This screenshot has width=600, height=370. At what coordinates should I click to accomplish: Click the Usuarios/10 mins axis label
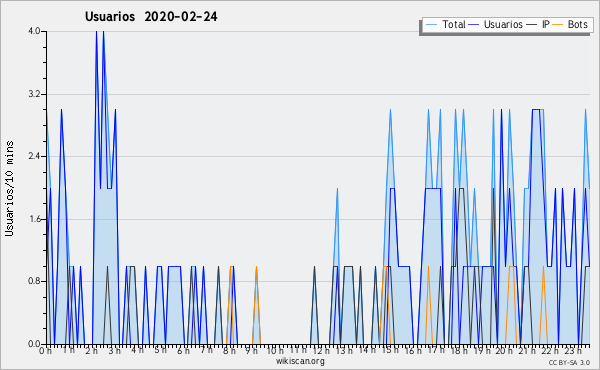pos(9,188)
